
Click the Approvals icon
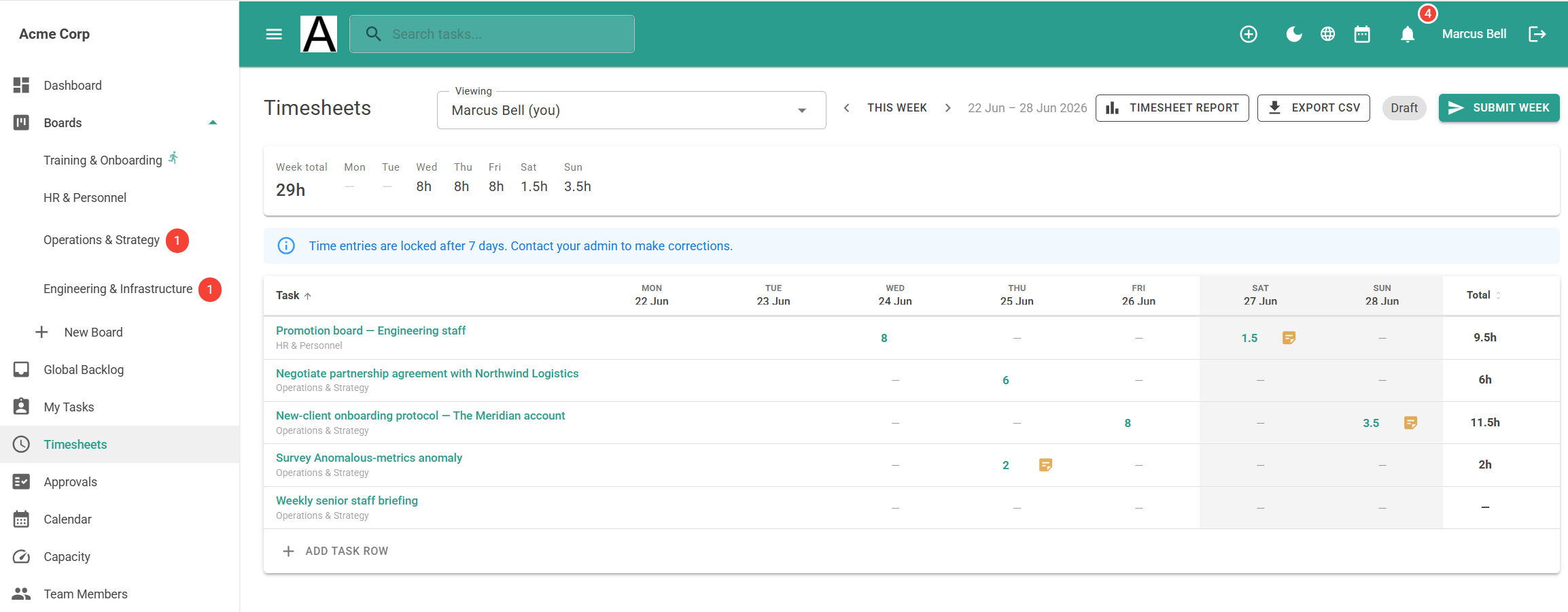coord(22,481)
